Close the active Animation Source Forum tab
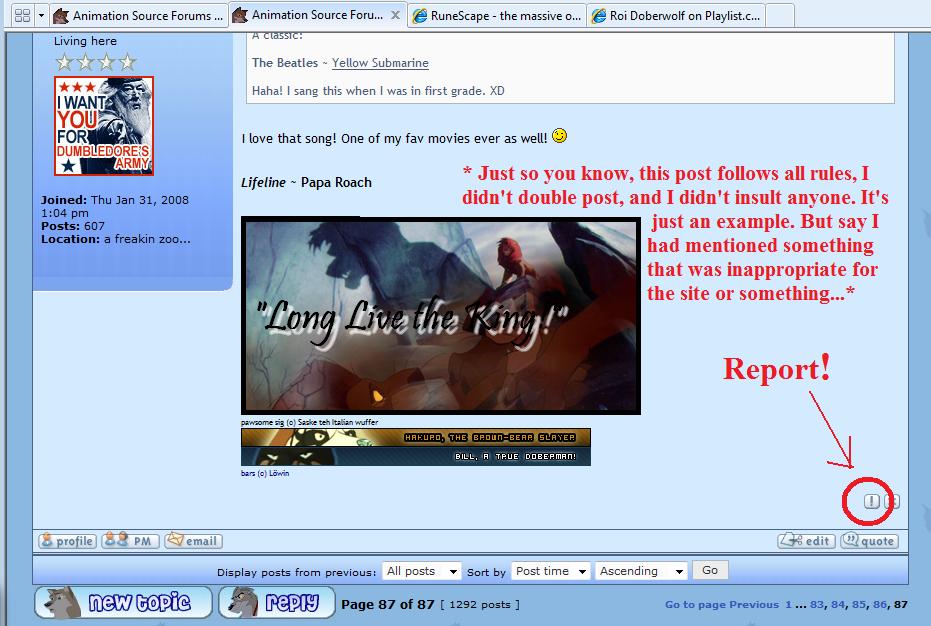931x626 pixels. point(395,15)
